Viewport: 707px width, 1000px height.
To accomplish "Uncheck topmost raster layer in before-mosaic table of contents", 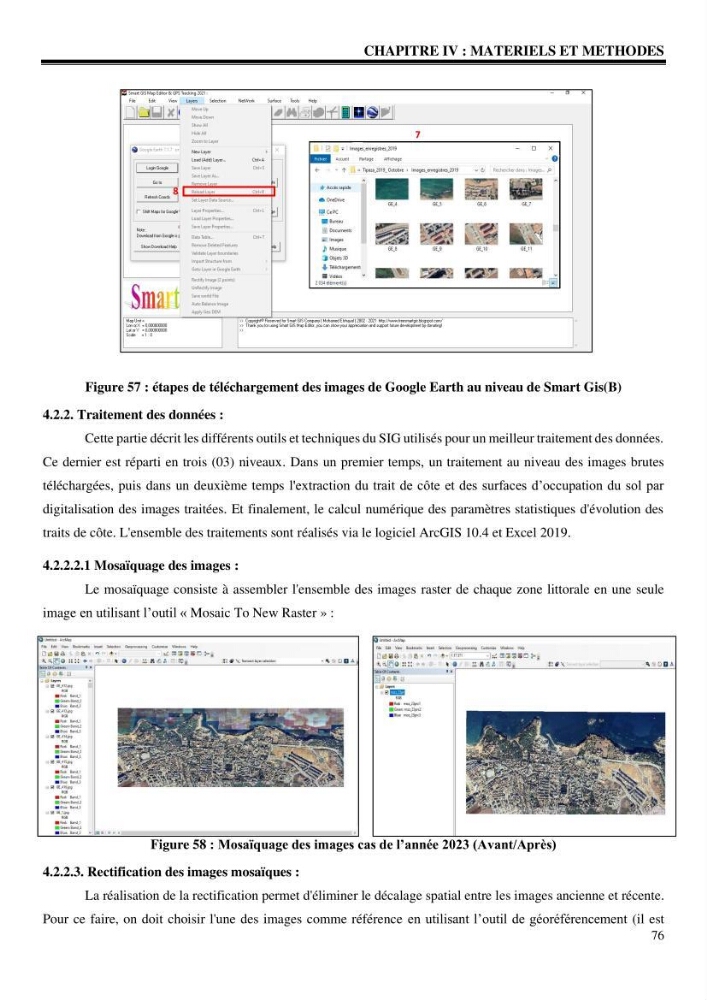I will coord(52,686).
